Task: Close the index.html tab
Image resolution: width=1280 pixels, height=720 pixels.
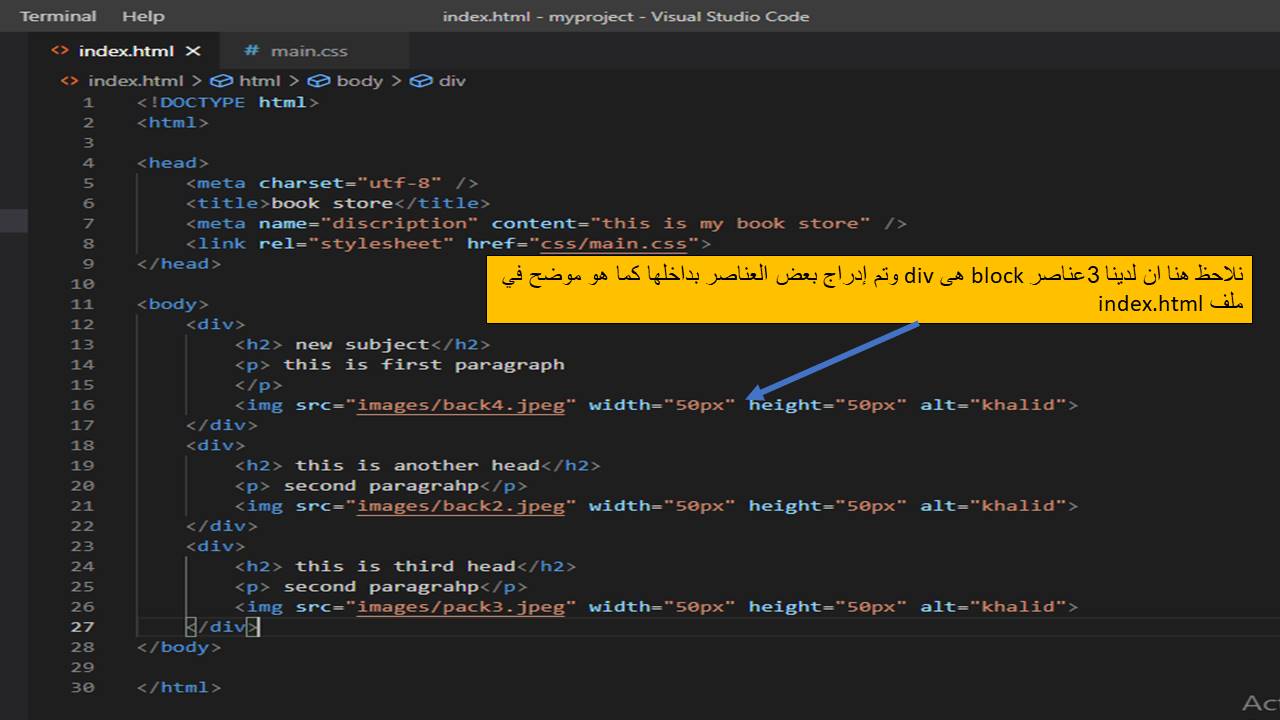Action: [x=193, y=50]
